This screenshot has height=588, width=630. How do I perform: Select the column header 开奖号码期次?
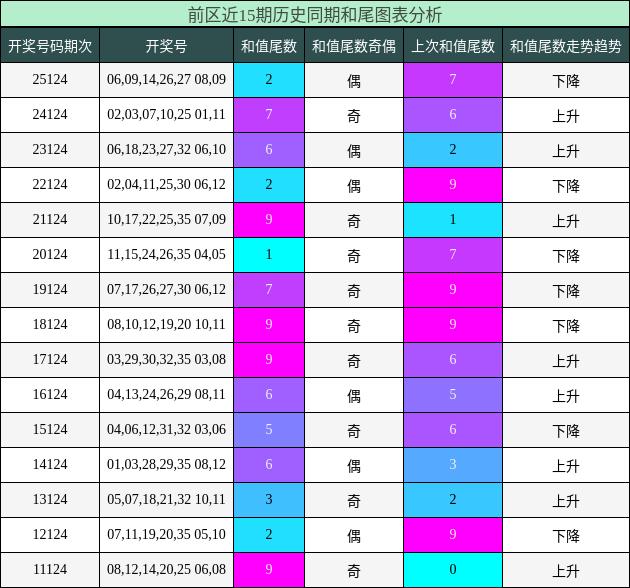(x=50, y=46)
